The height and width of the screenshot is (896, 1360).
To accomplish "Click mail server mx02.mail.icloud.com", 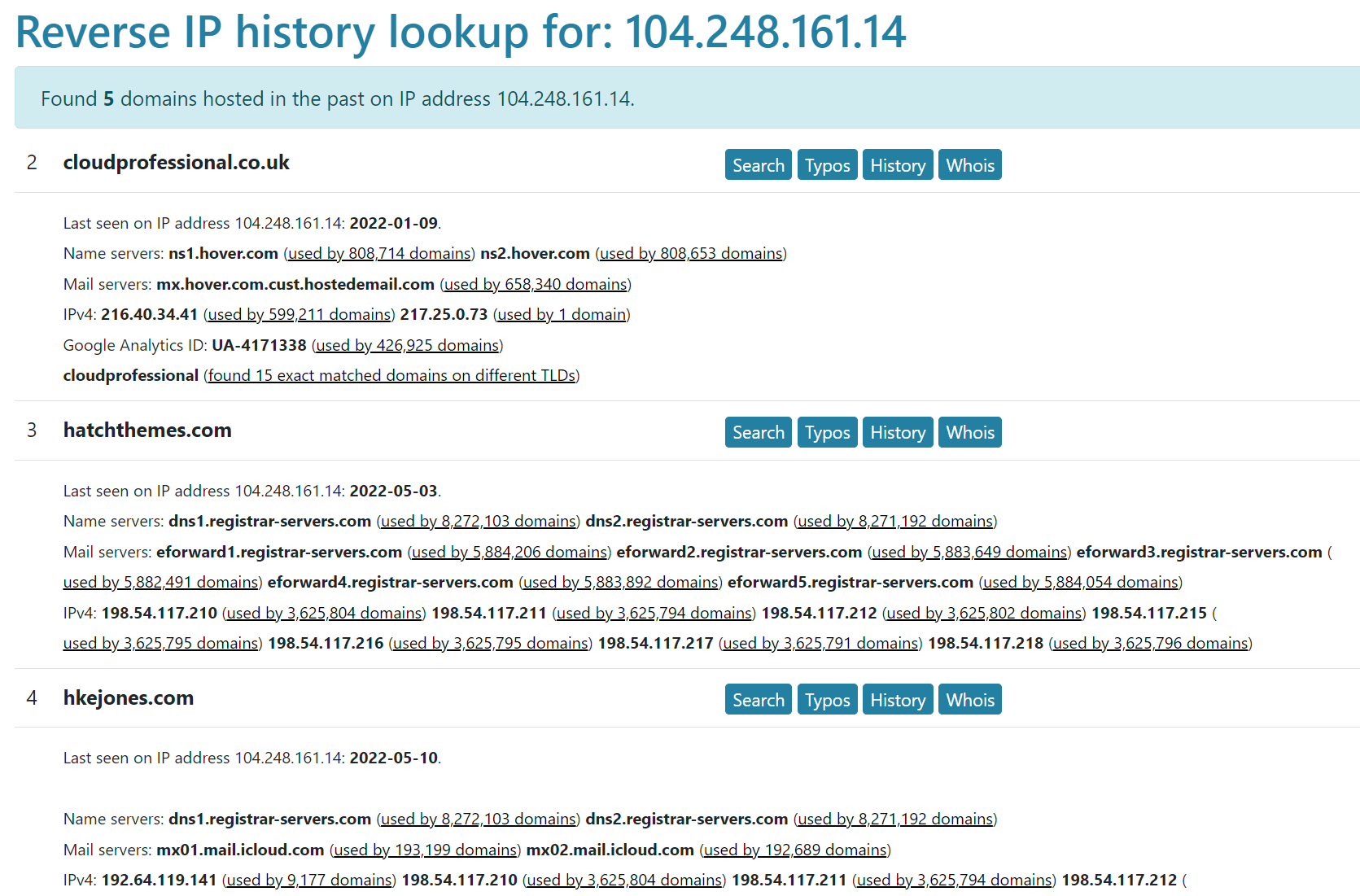I will [610, 850].
